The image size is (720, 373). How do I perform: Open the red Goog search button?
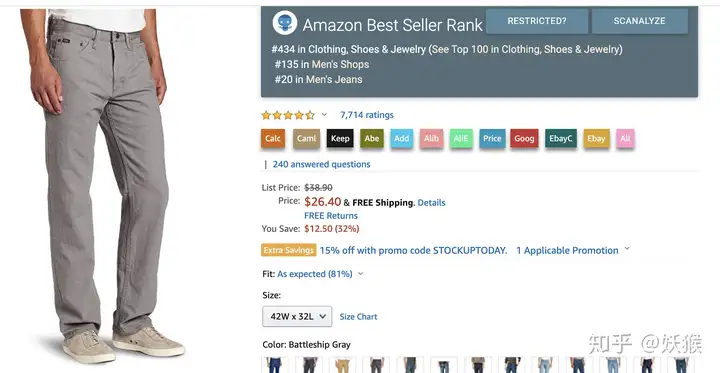click(x=524, y=138)
